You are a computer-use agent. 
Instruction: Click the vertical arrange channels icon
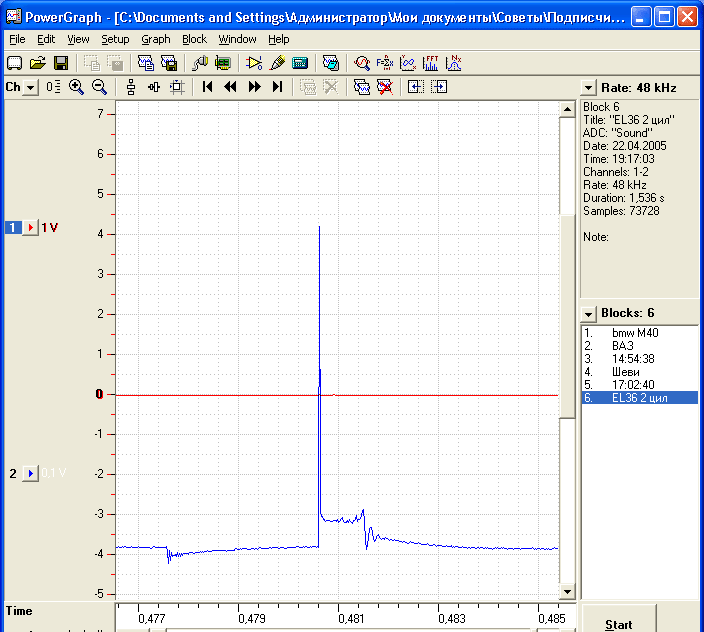pos(131,87)
